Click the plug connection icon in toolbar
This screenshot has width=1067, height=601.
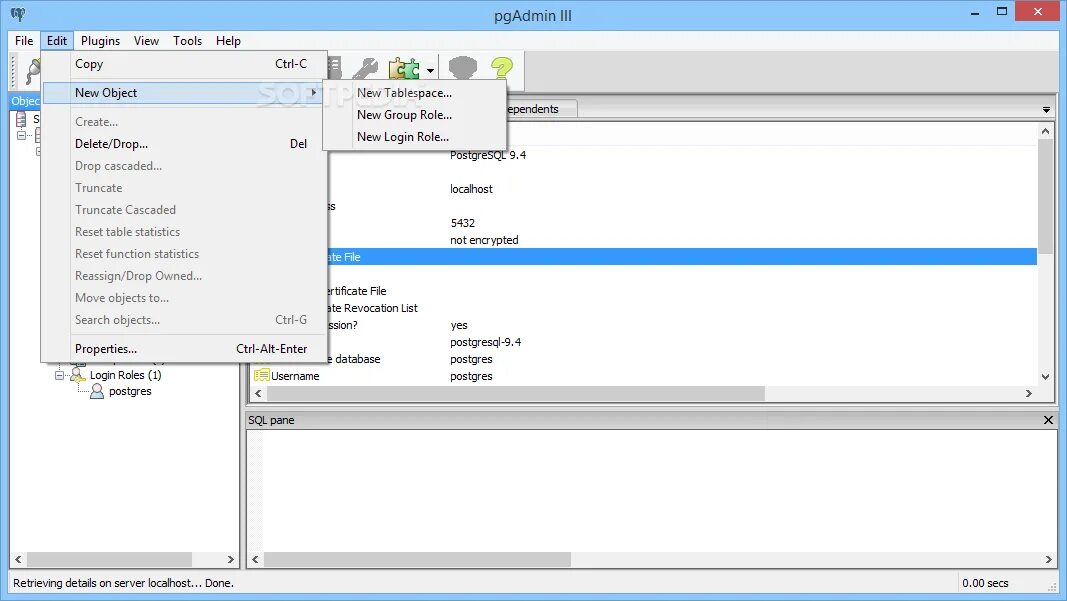pyautogui.click(x=31, y=71)
